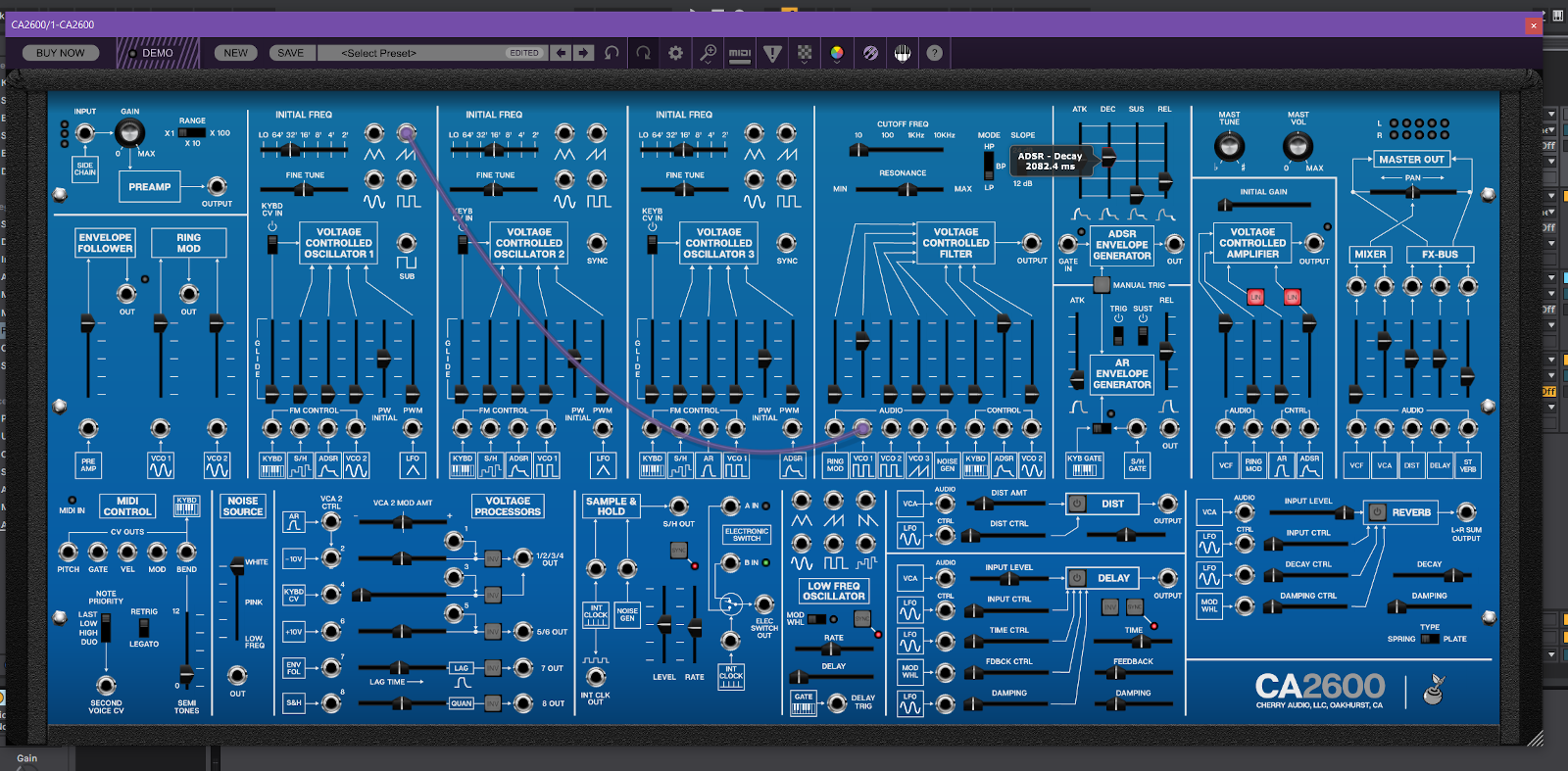
Task: Flip the filter Mode HP/BP/LP switch
Action: pyautogui.click(x=989, y=166)
